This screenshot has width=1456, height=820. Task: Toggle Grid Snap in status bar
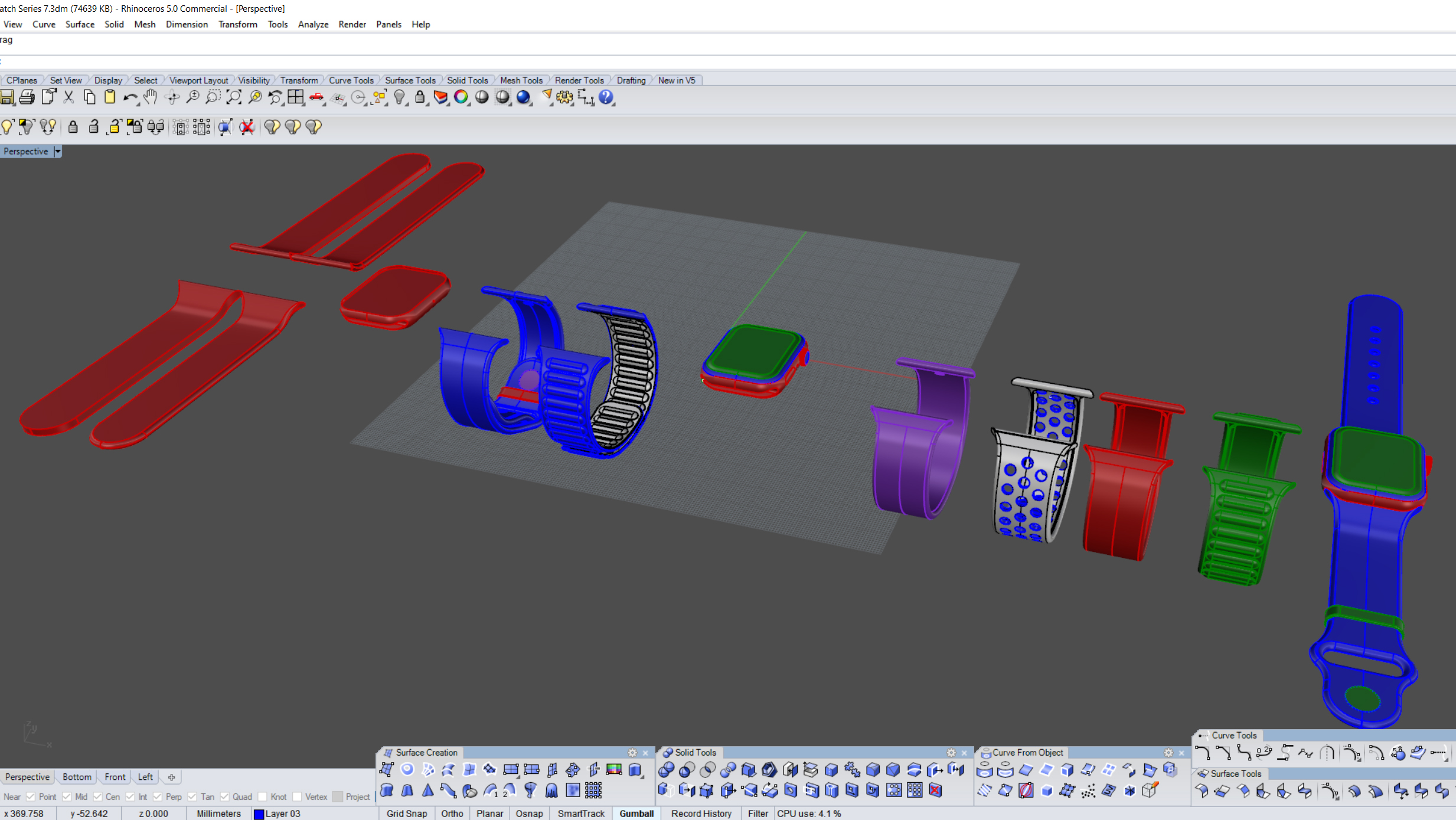click(x=406, y=814)
